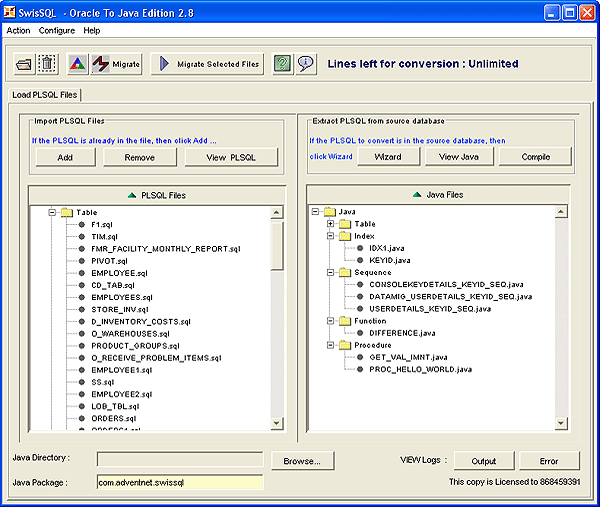The height and width of the screenshot is (507, 600).
Task: Click the PLSQL Files header sort arrow
Action: coord(132,196)
